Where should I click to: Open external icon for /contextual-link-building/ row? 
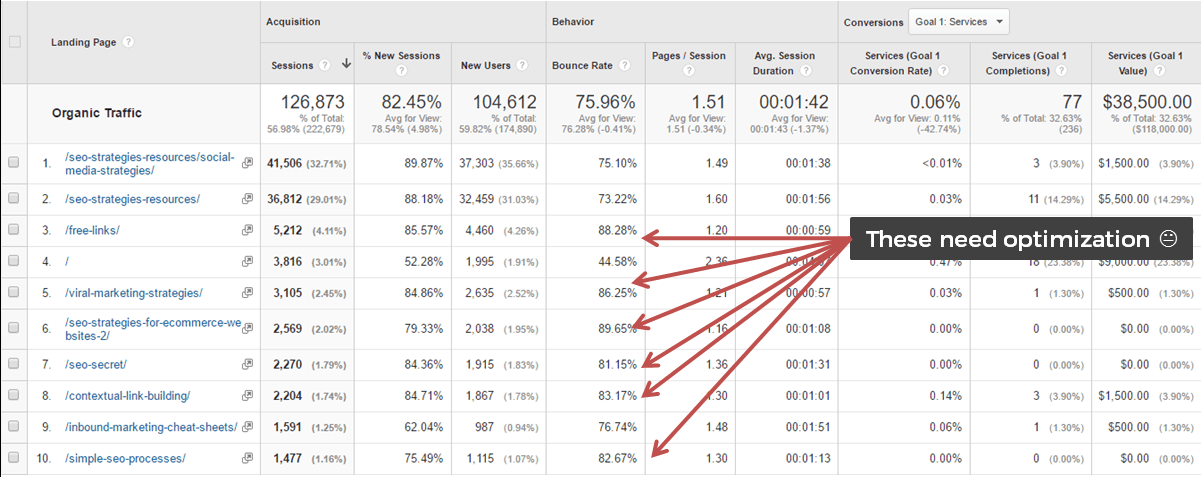tap(247, 396)
